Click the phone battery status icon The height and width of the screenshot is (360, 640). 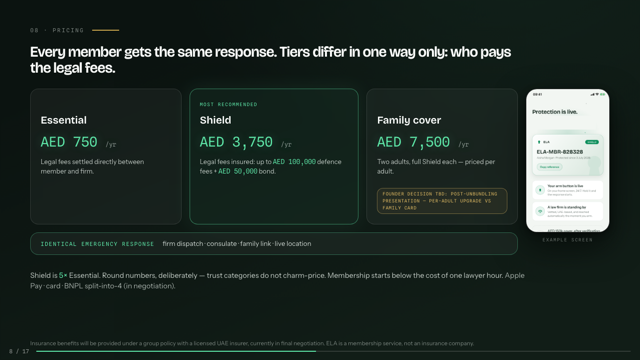(602, 94)
